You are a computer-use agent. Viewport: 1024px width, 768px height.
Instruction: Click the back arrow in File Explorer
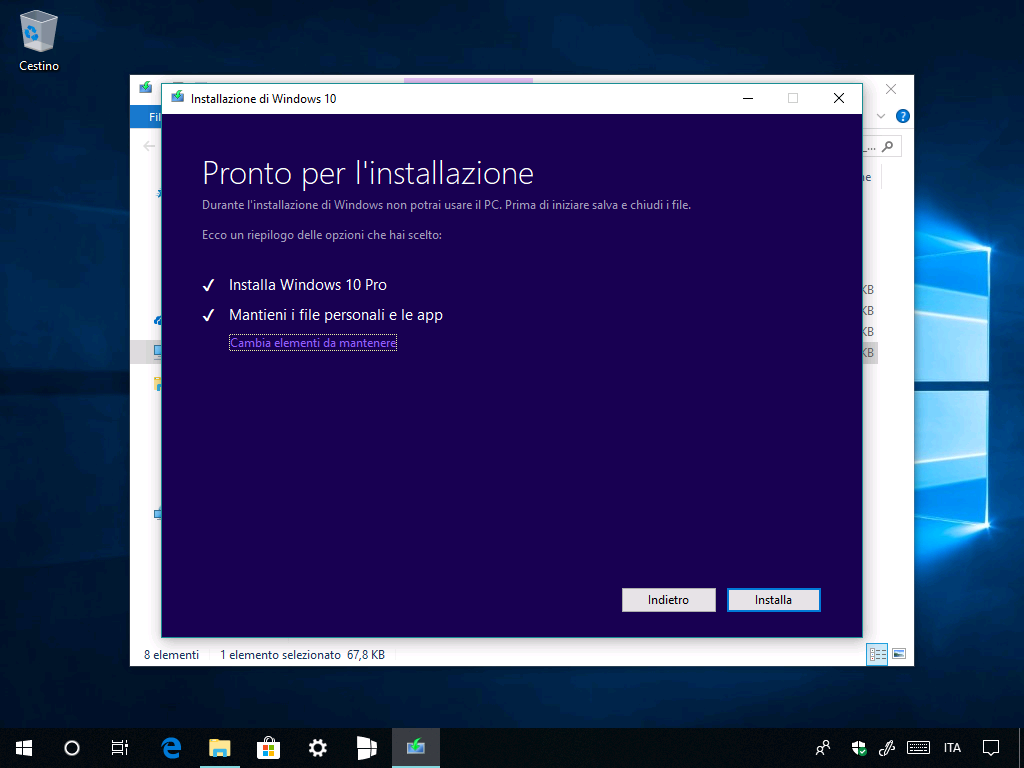point(149,146)
